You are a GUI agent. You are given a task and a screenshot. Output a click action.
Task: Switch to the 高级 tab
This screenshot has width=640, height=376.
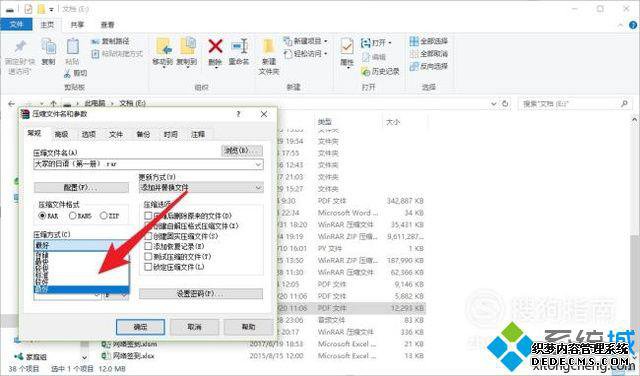[61, 134]
